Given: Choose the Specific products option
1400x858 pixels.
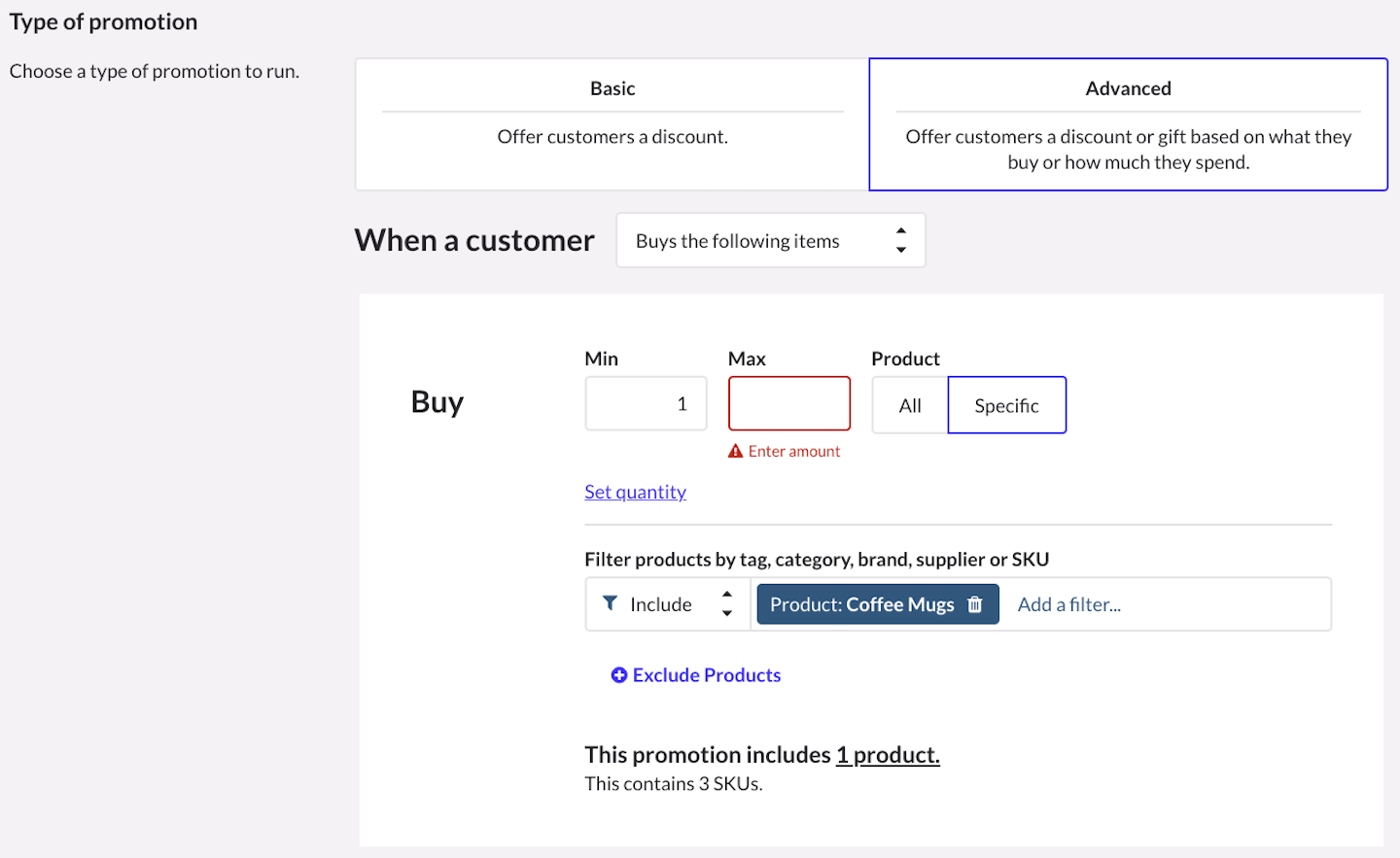Looking at the screenshot, I should (x=1006, y=405).
